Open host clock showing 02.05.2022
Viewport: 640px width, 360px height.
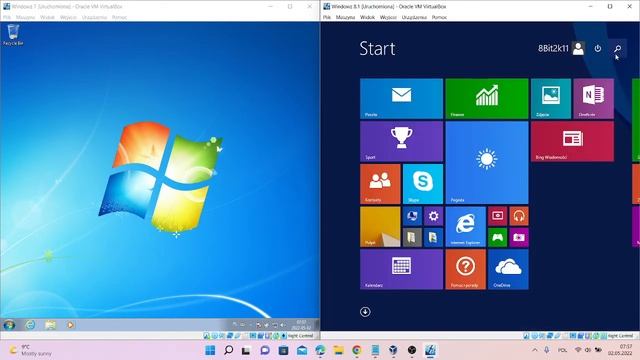click(x=620, y=350)
